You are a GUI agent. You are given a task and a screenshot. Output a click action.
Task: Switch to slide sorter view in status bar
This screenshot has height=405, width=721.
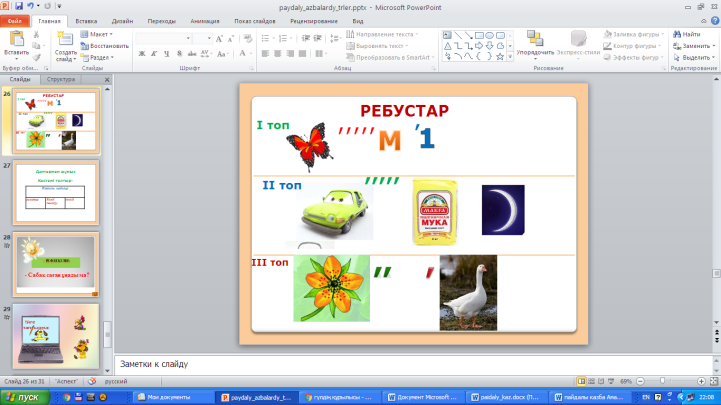591,381
